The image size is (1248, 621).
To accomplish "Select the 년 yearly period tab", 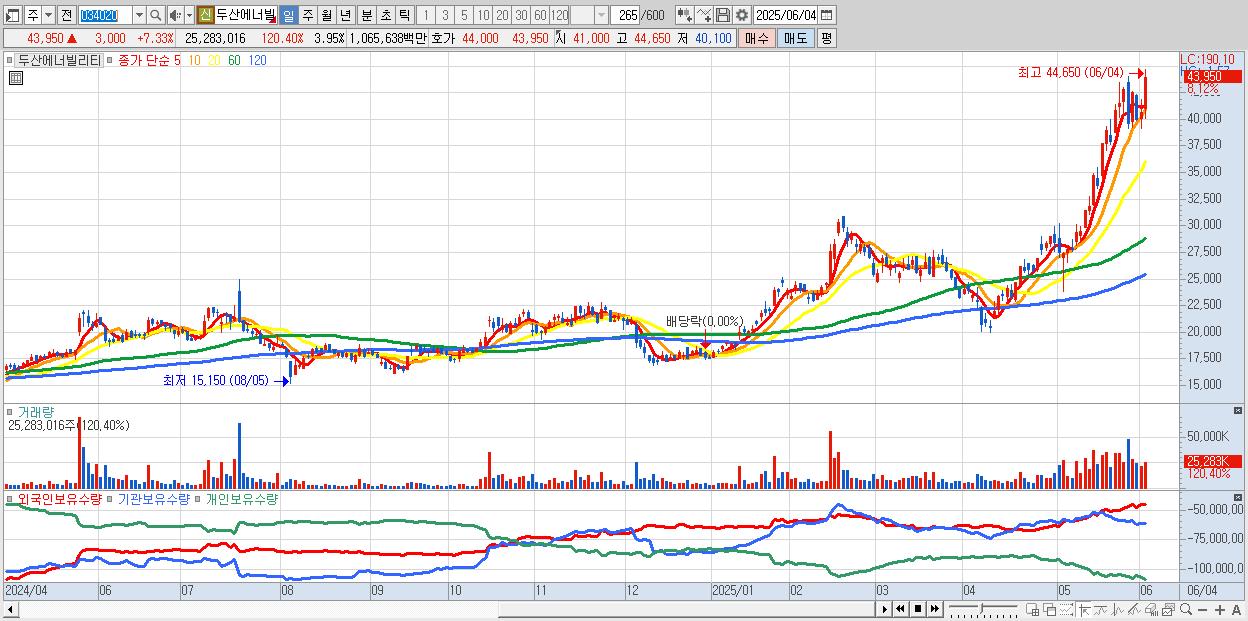I will pos(345,15).
